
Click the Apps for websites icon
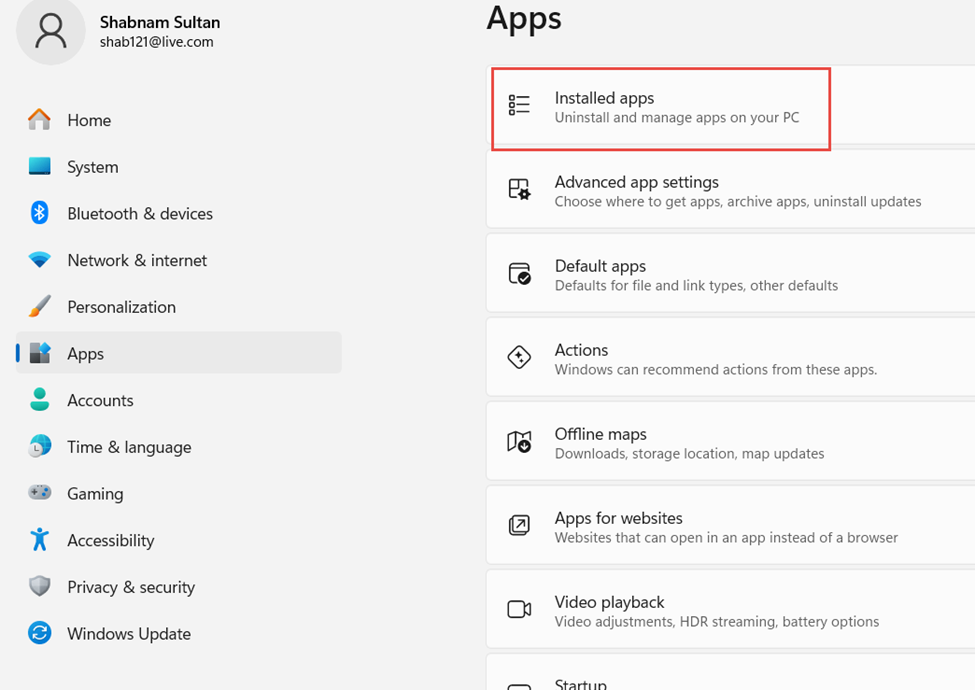519,525
